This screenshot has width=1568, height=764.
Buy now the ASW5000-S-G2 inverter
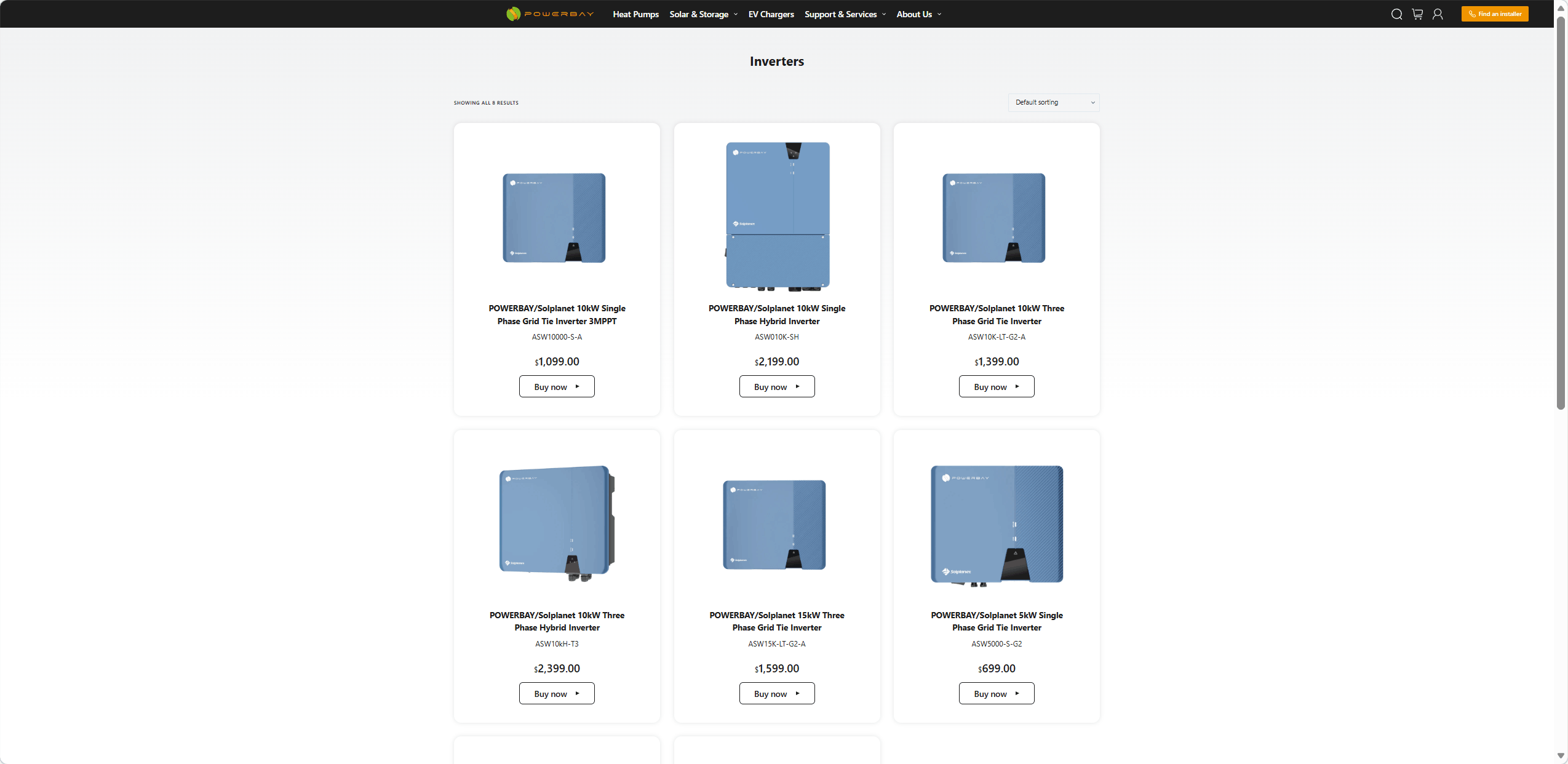coord(997,693)
